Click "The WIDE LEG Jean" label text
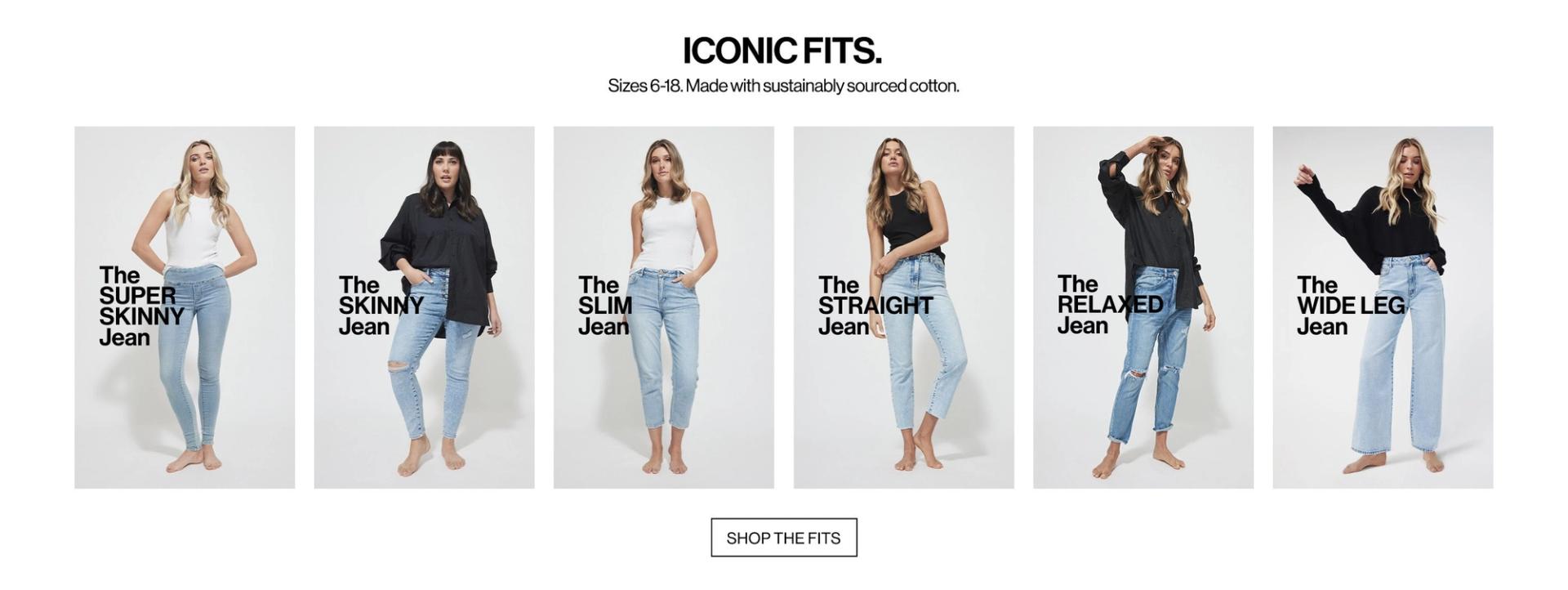The image size is (1568, 590). [1351, 306]
